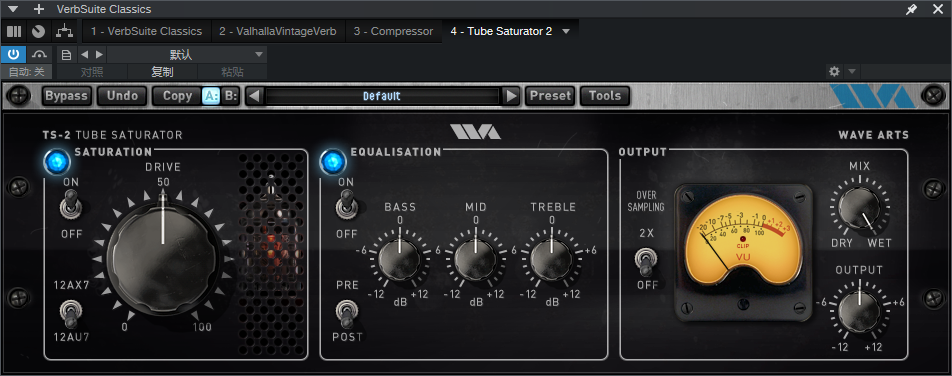Screen dimensions: 952x376
Task: Select the 3 - Compressor tab
Action: pyautogui.click(x=393, y=31)
